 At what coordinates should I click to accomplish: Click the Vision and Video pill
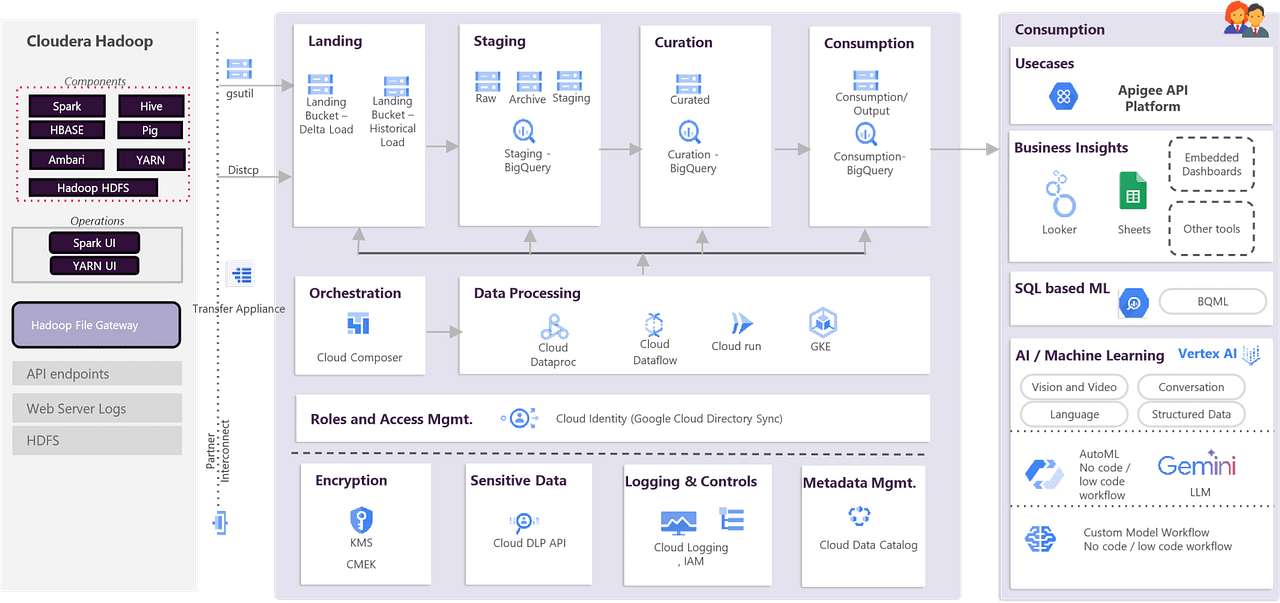pos(1074,387)
